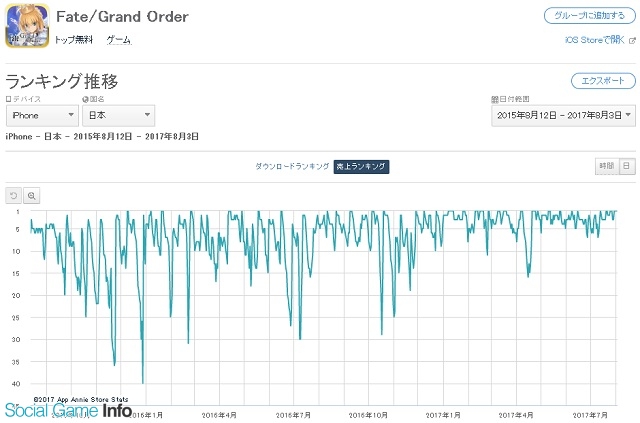Image resolution: width=640 pixels, height=423 pixels.
Task: Switch to ダウンロードランキング tab
Action: [x=292, y=166]
